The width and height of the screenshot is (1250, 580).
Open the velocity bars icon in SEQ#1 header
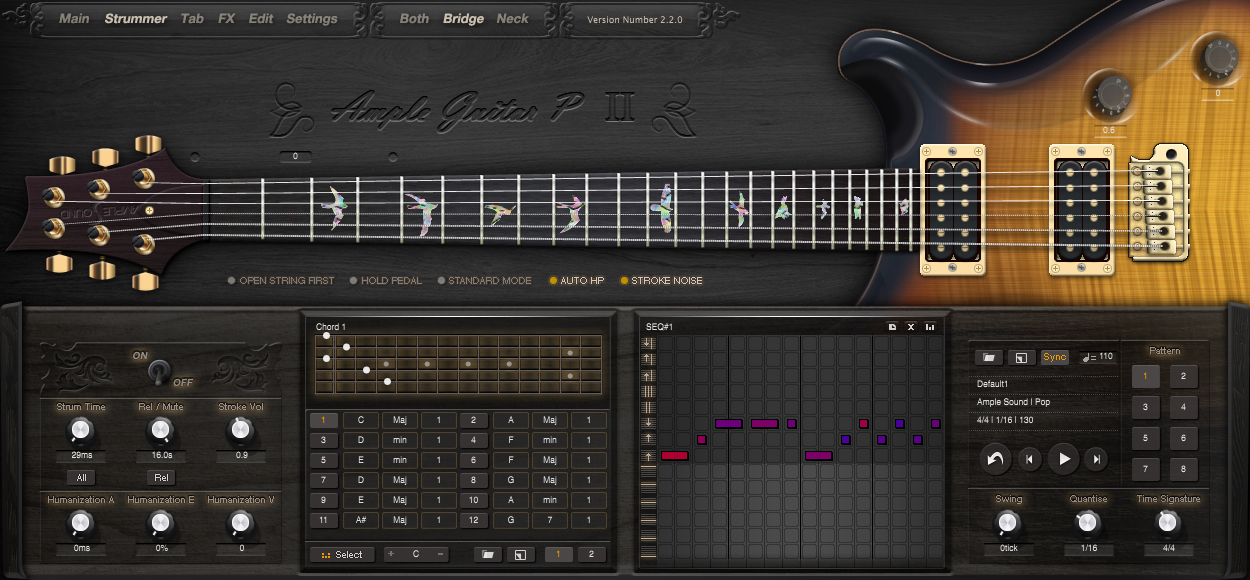coord(930,327)
